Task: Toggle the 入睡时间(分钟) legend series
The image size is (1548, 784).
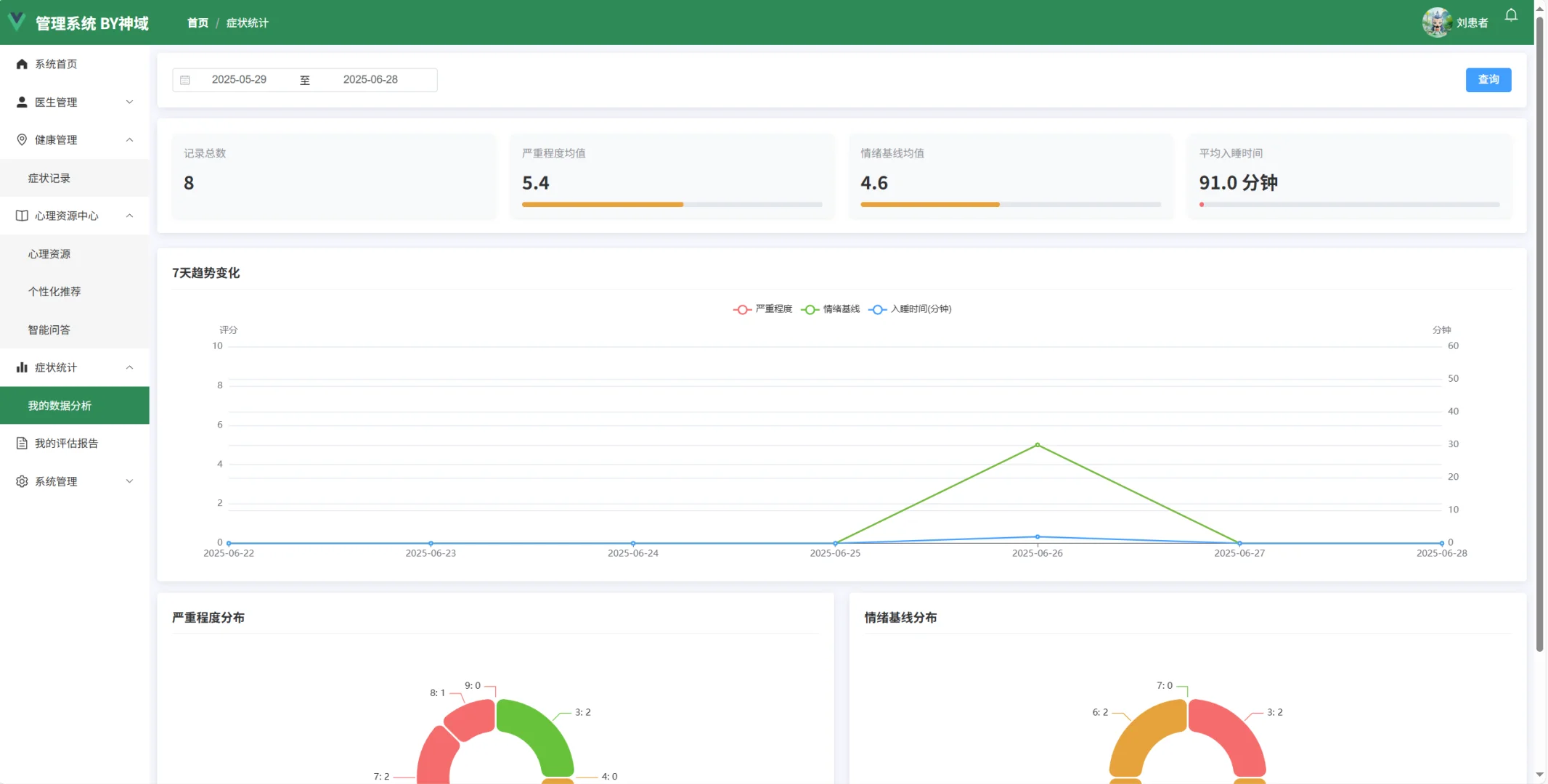Action: click(x=909, y=309)
